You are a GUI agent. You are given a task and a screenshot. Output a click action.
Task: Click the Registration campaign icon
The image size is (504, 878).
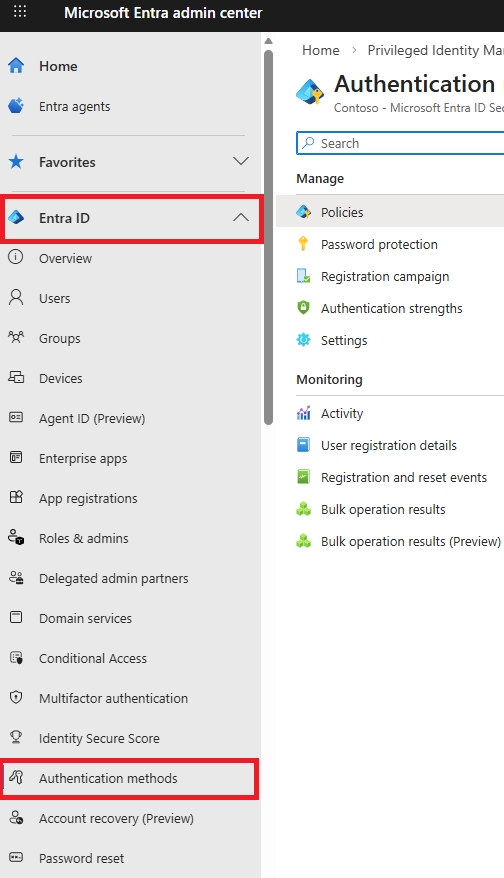coord(303,275)
